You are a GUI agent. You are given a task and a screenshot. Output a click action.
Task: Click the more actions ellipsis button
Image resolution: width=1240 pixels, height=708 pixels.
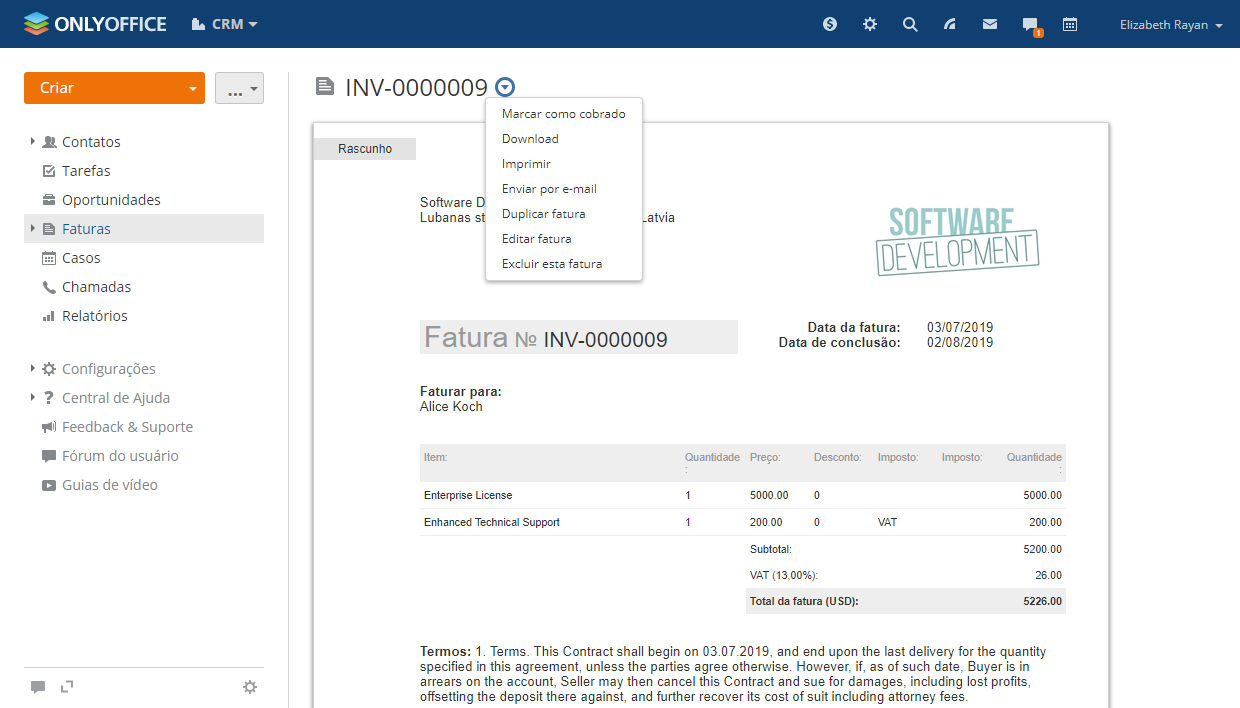coord(239,89)
